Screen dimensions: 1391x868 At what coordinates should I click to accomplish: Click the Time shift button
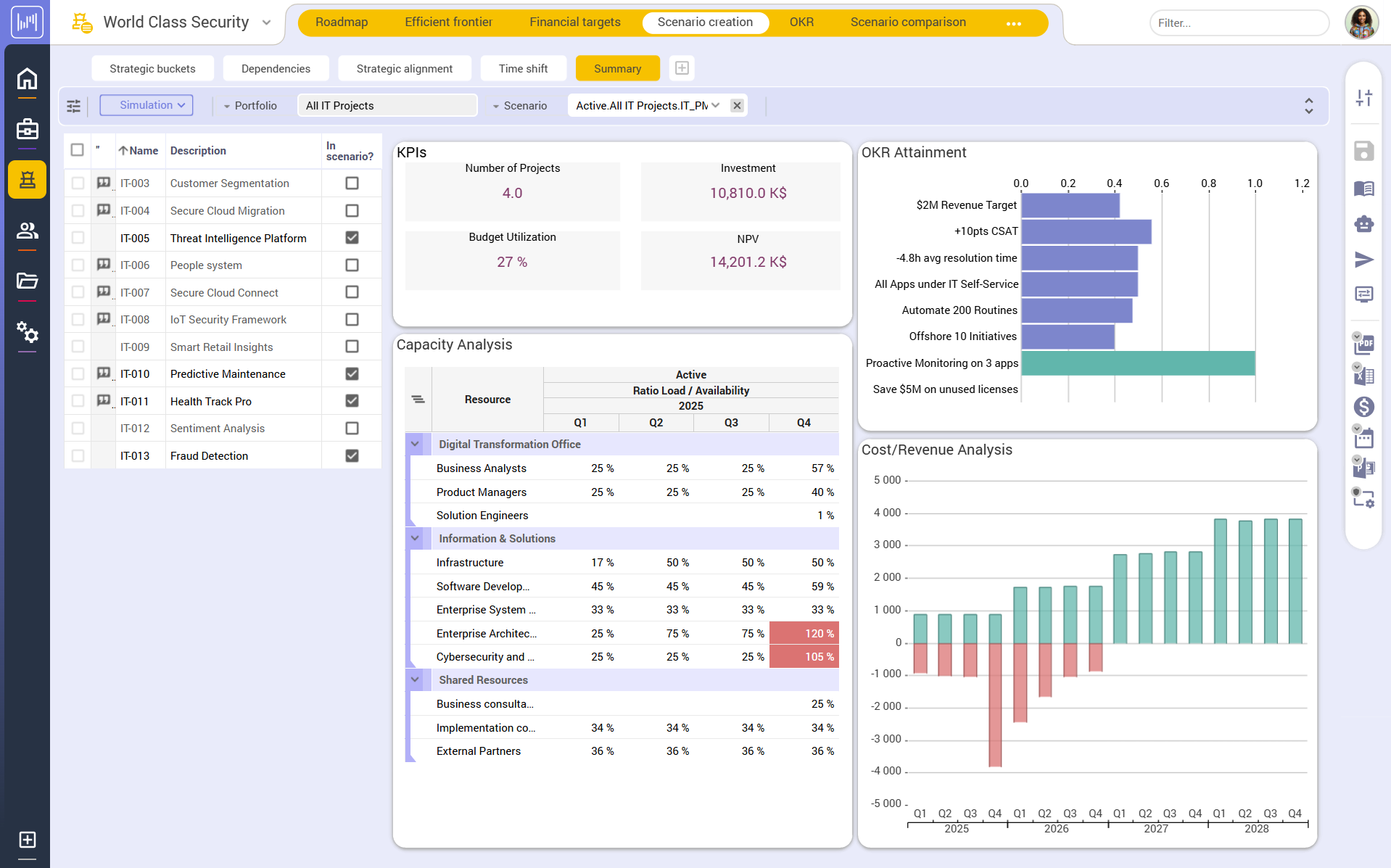523,67
